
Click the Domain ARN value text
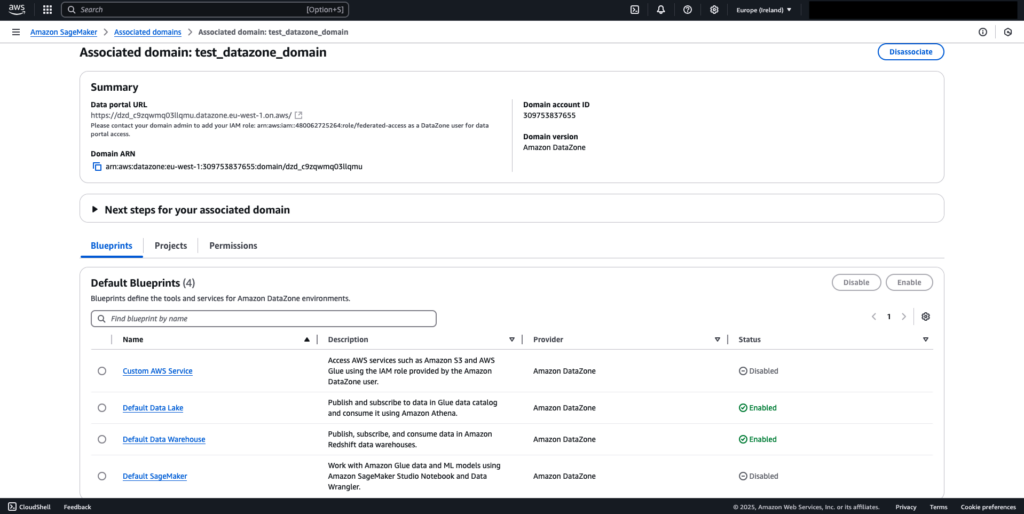[x=234, y=167]
